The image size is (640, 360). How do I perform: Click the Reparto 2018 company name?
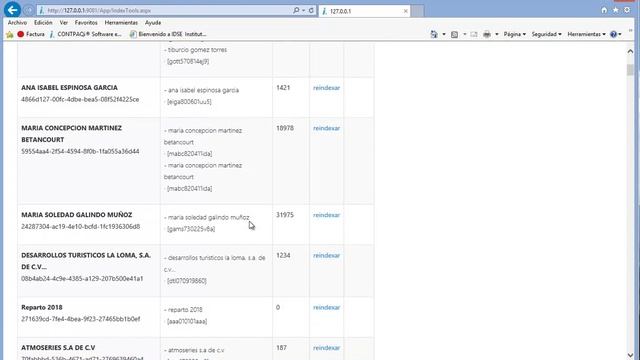pos(42,308)
